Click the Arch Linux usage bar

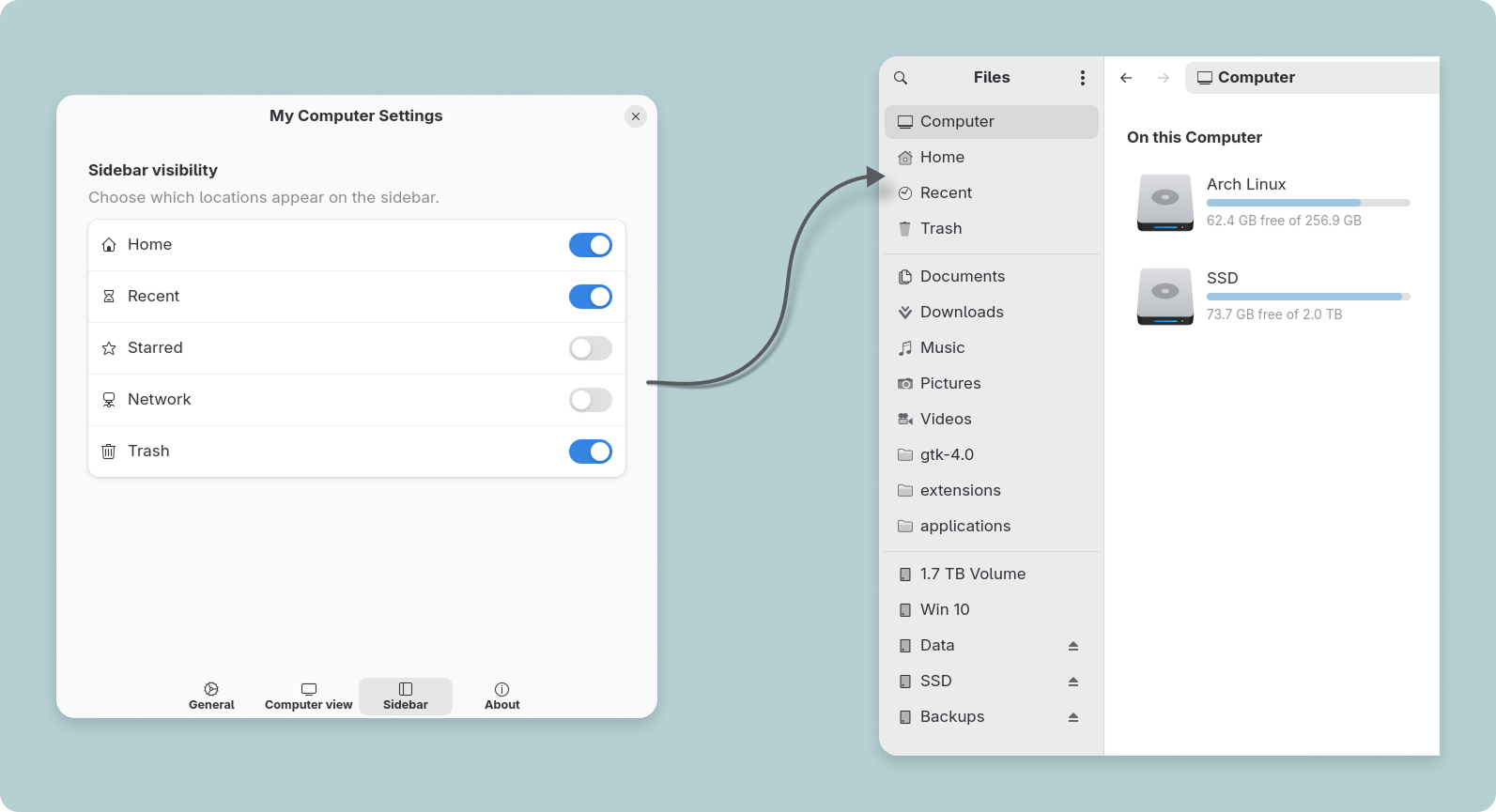pos(1308,203)
